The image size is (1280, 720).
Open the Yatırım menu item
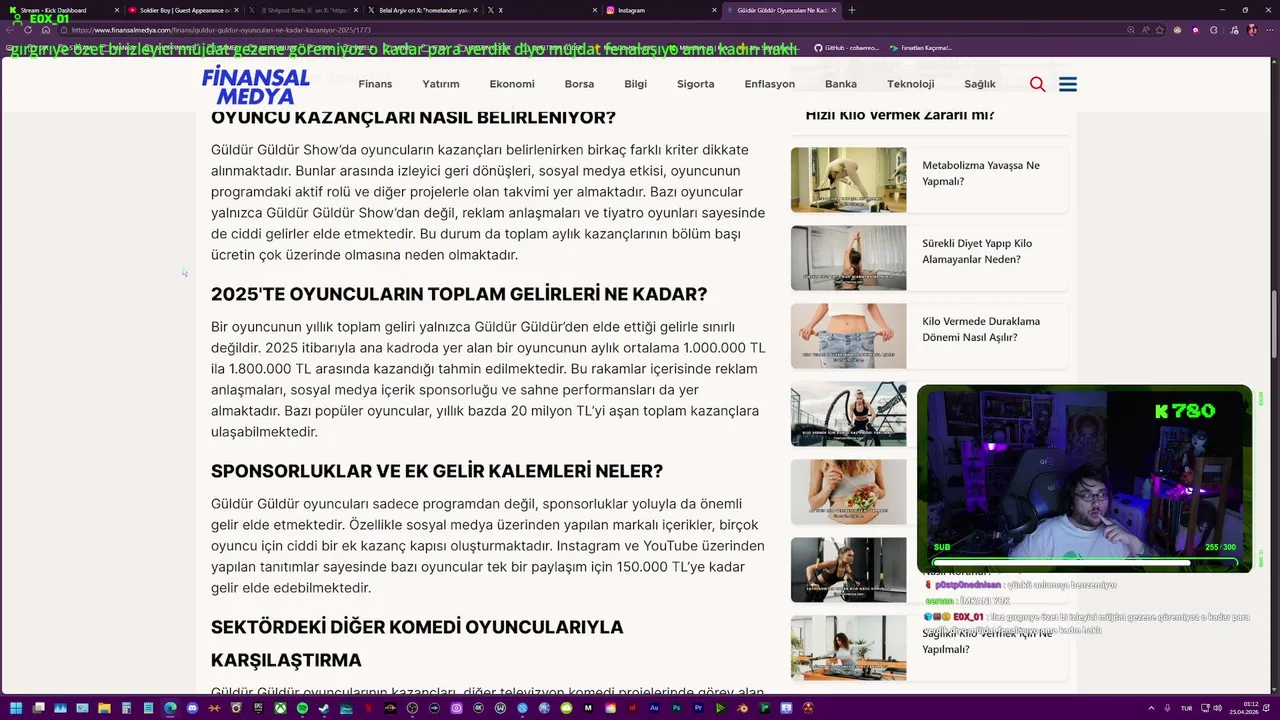tap(441, 84)
